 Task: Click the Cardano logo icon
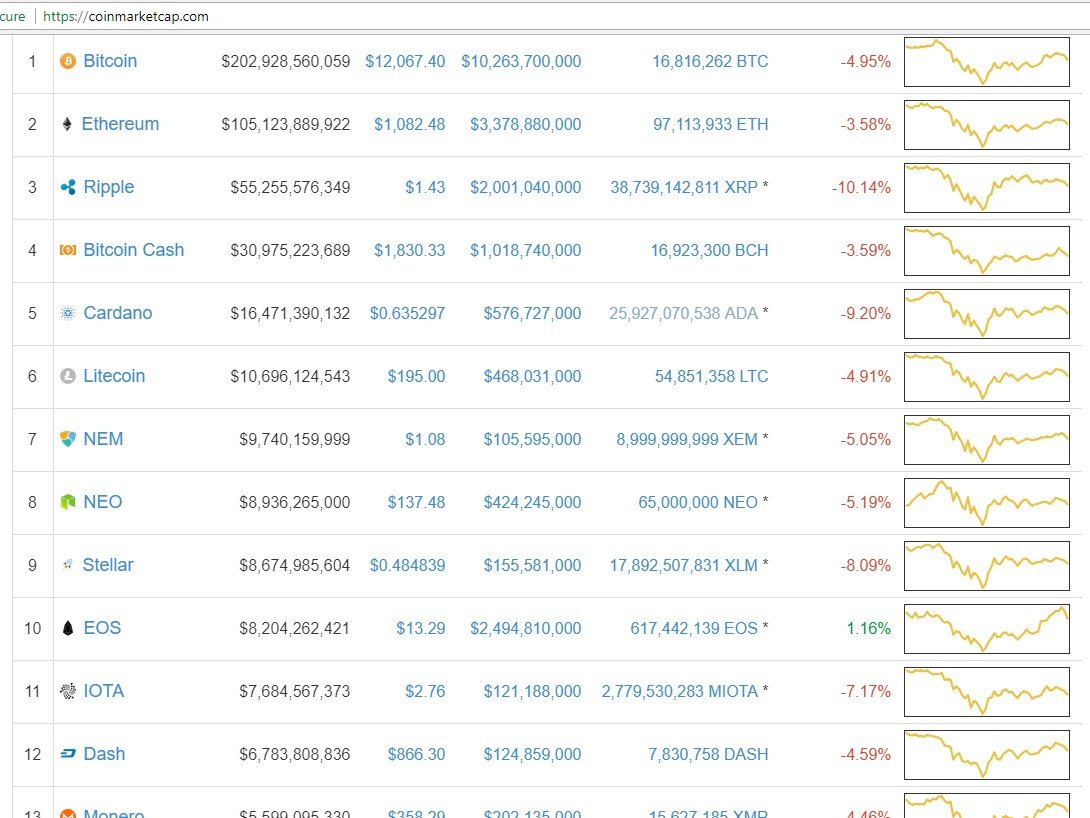point(67,313)
